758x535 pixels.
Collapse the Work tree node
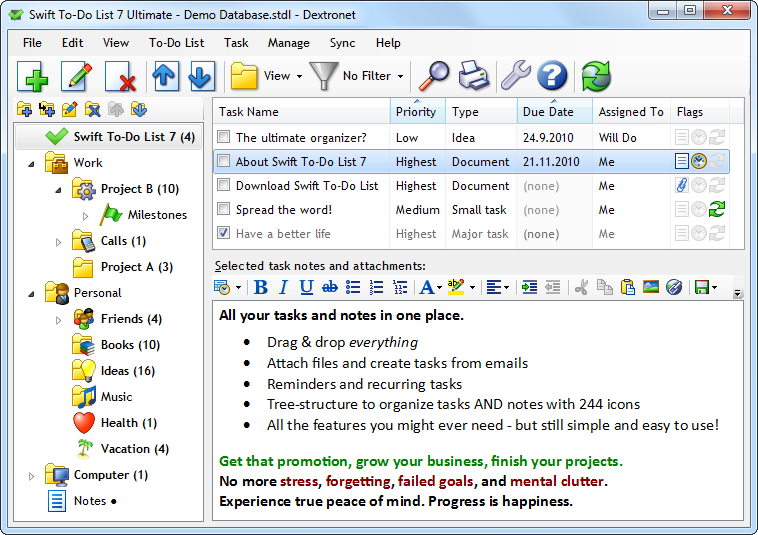pos(31,164)
